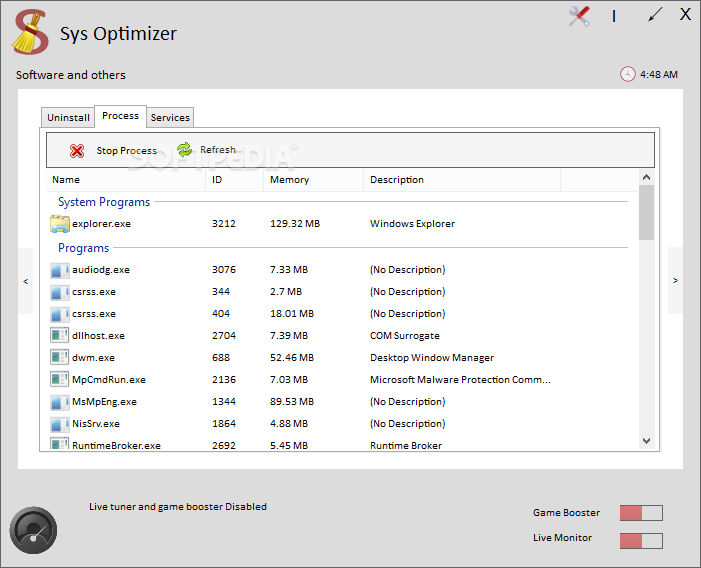Image resolution: width=701 pixels, height=568 pixels.
Task: Close Sys Optimizer with the X
Action: click(685, 14)
